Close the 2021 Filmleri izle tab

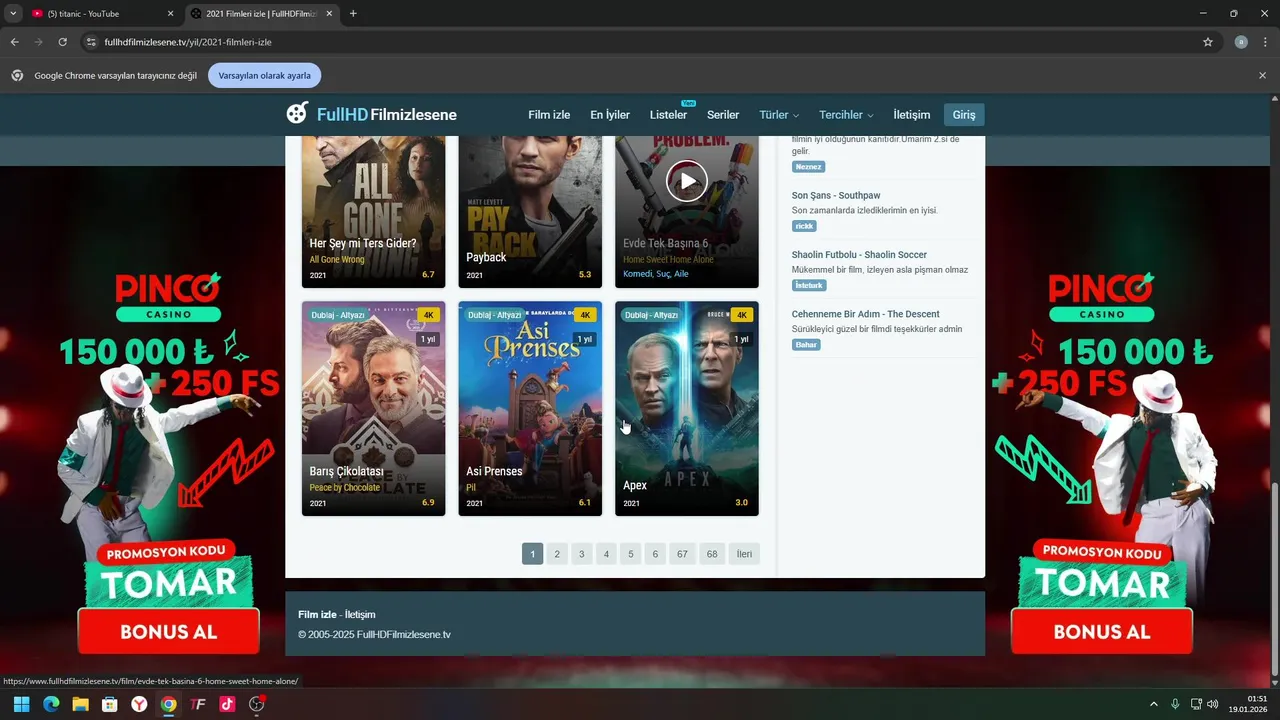point(331,14)
